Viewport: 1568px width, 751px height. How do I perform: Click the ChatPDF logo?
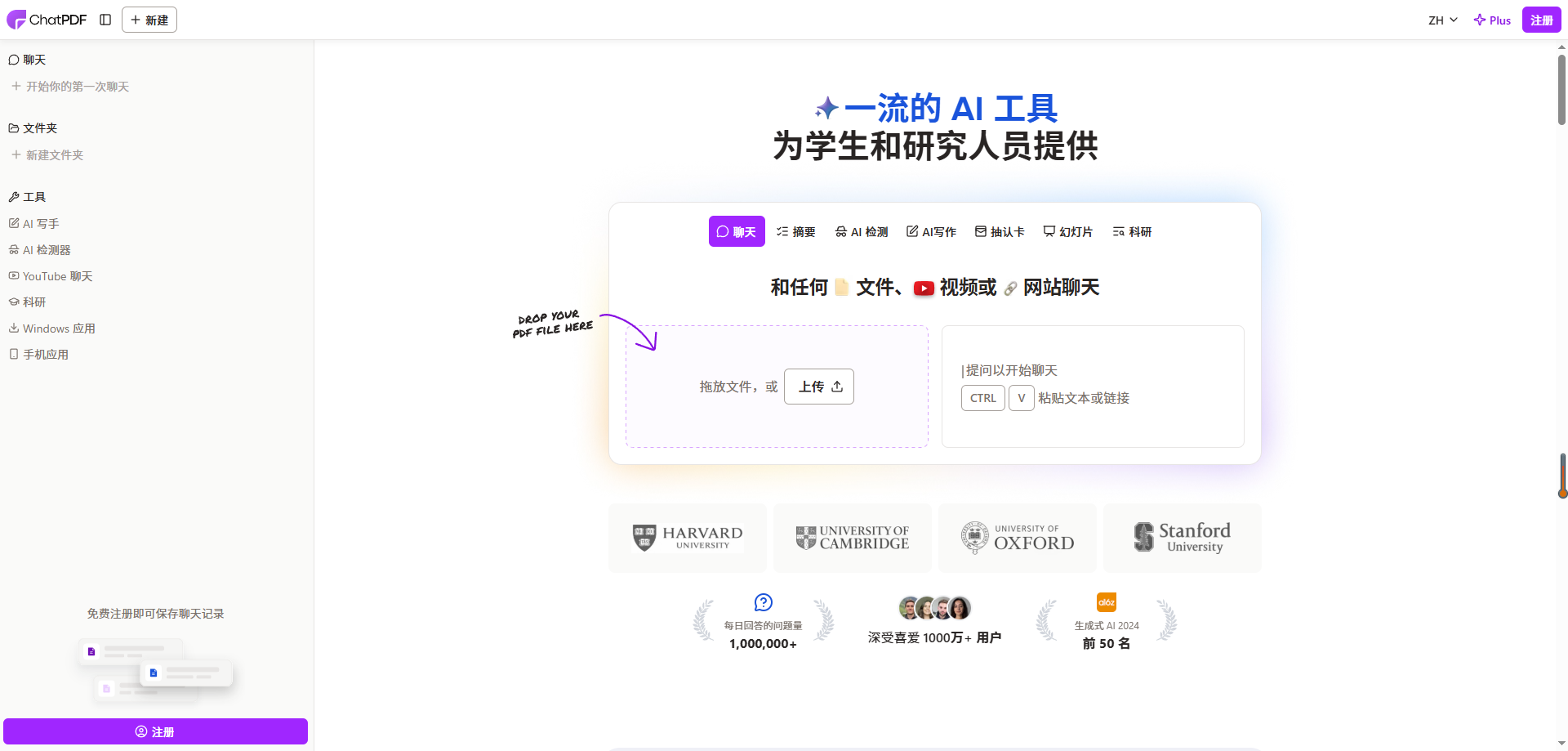pos(47,20)
